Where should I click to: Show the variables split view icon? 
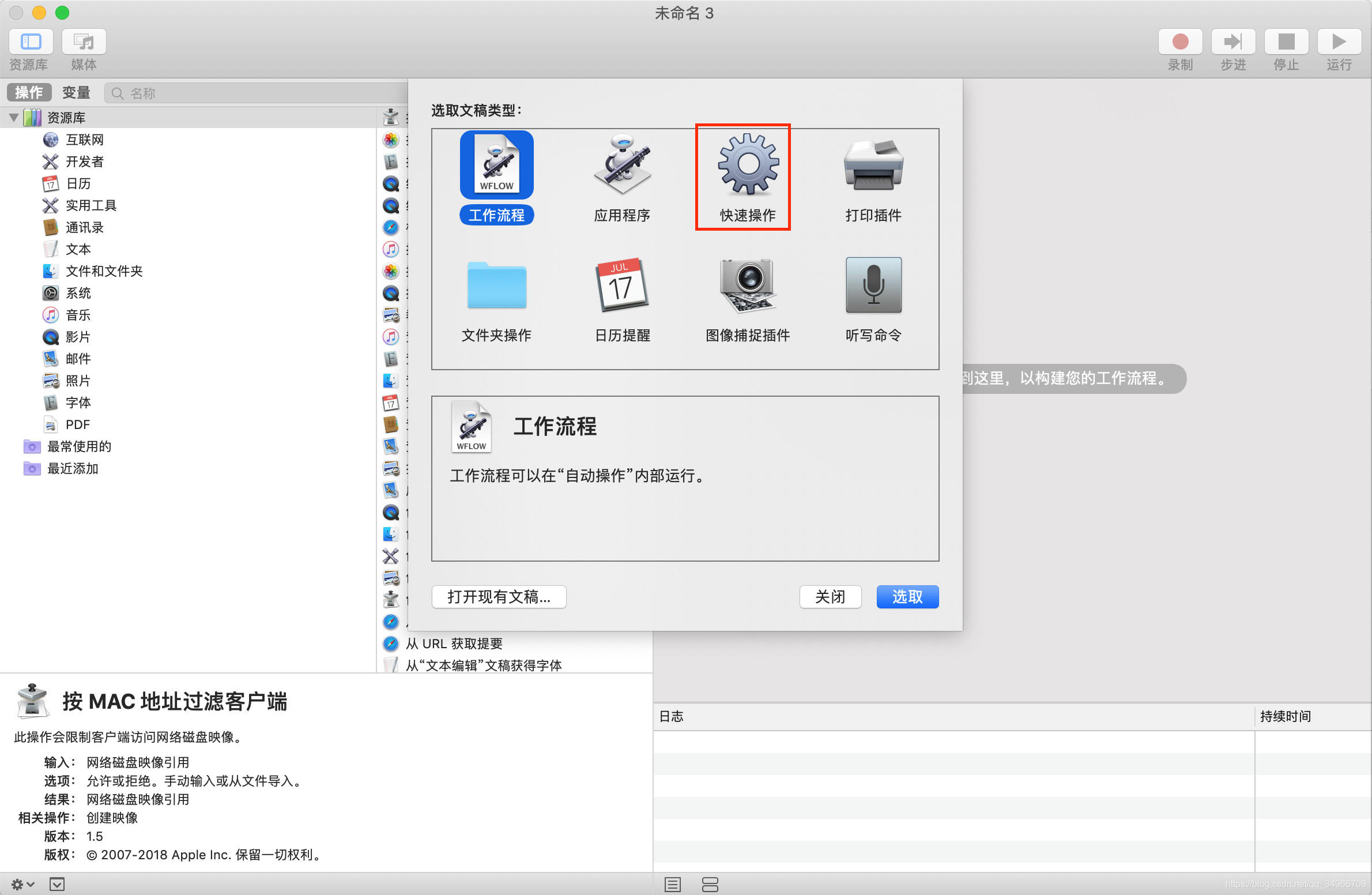pyautogui.click(x=710, y=884)
